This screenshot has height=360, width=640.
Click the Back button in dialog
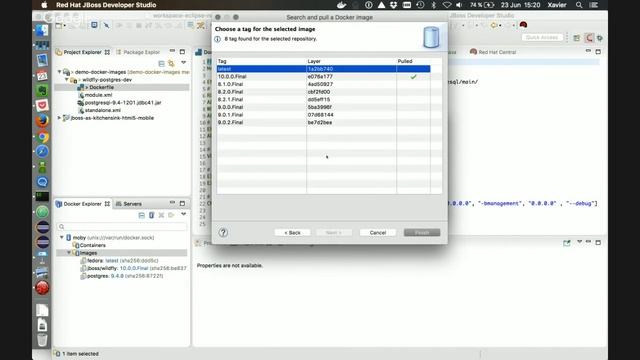click(x=292, y=233)
